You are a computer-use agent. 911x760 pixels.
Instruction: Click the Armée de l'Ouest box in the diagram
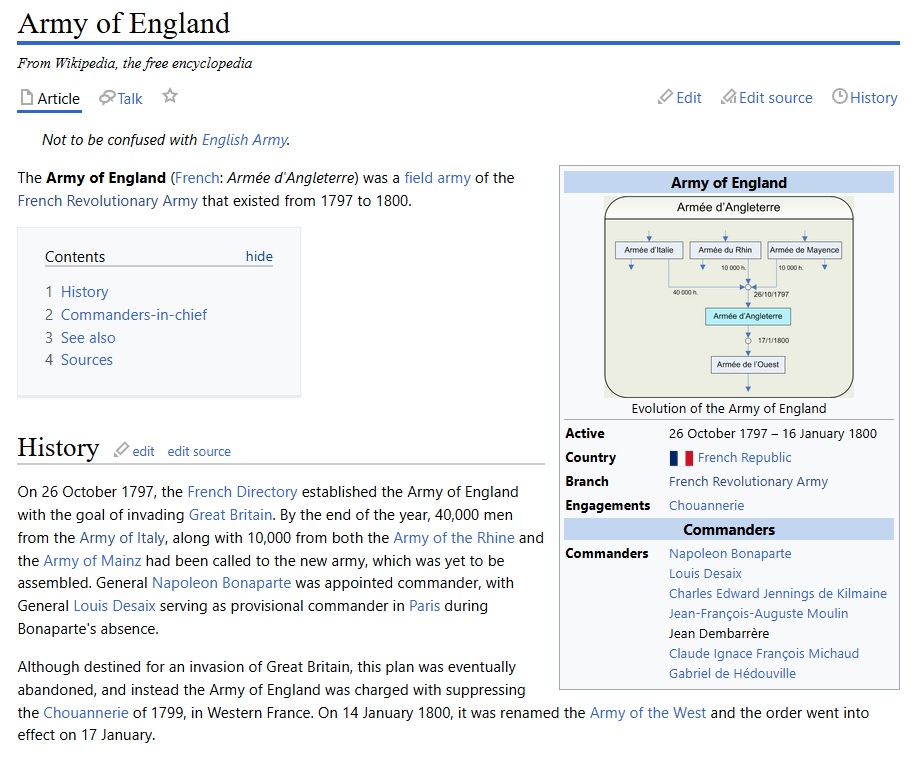(x=748, y=364)
